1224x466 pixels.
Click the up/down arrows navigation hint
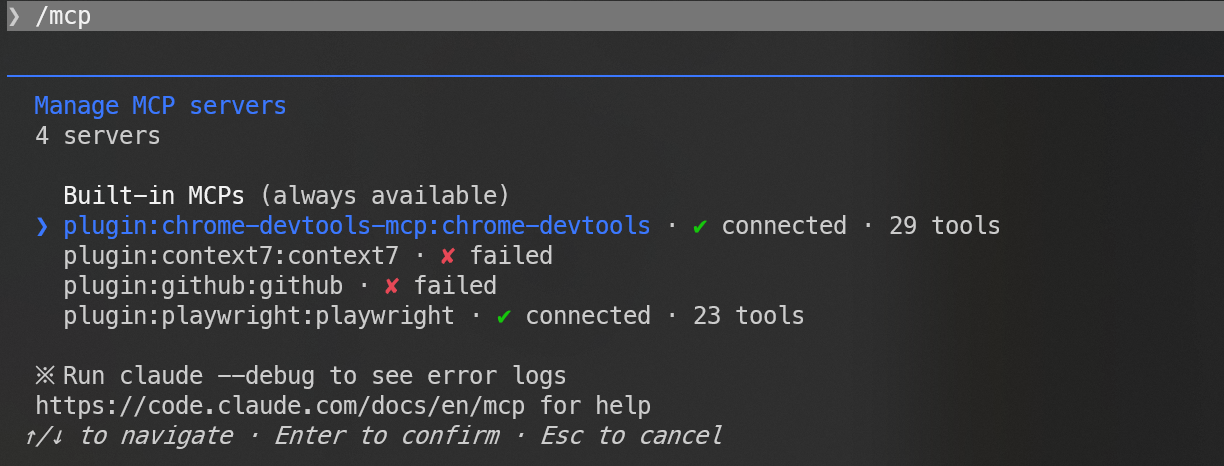pos(48,436)
